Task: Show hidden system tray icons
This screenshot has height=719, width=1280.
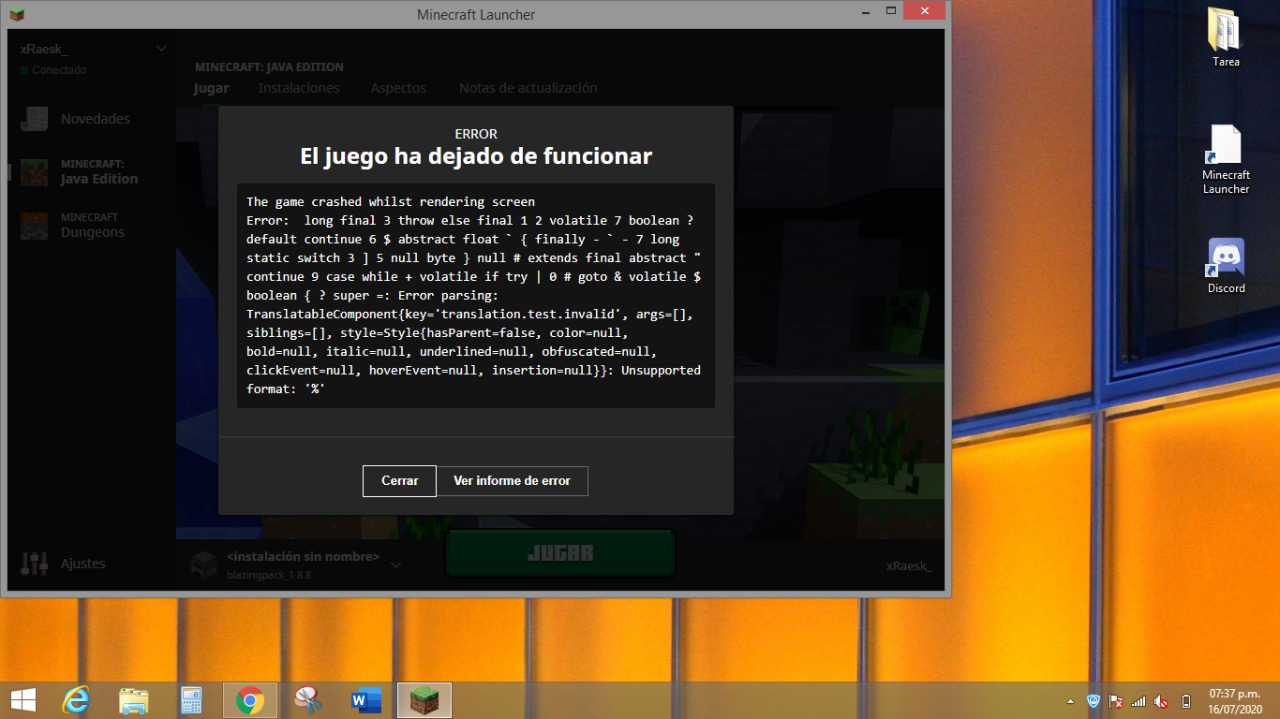Action: coord(1071,701)
